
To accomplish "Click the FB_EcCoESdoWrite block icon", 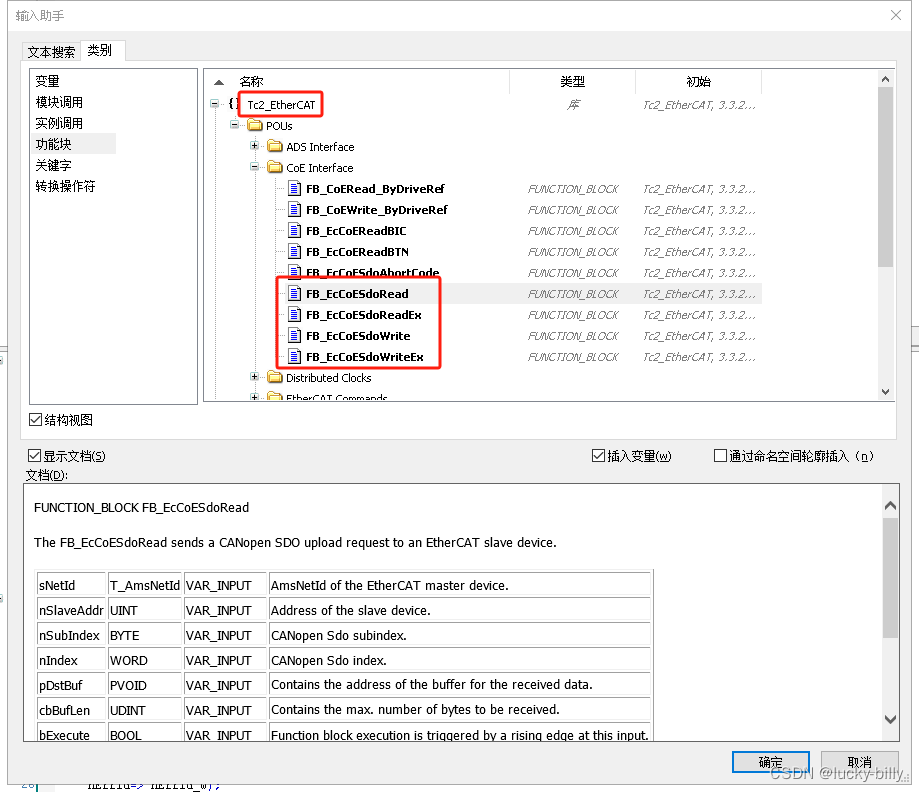I will click(293, 335).
